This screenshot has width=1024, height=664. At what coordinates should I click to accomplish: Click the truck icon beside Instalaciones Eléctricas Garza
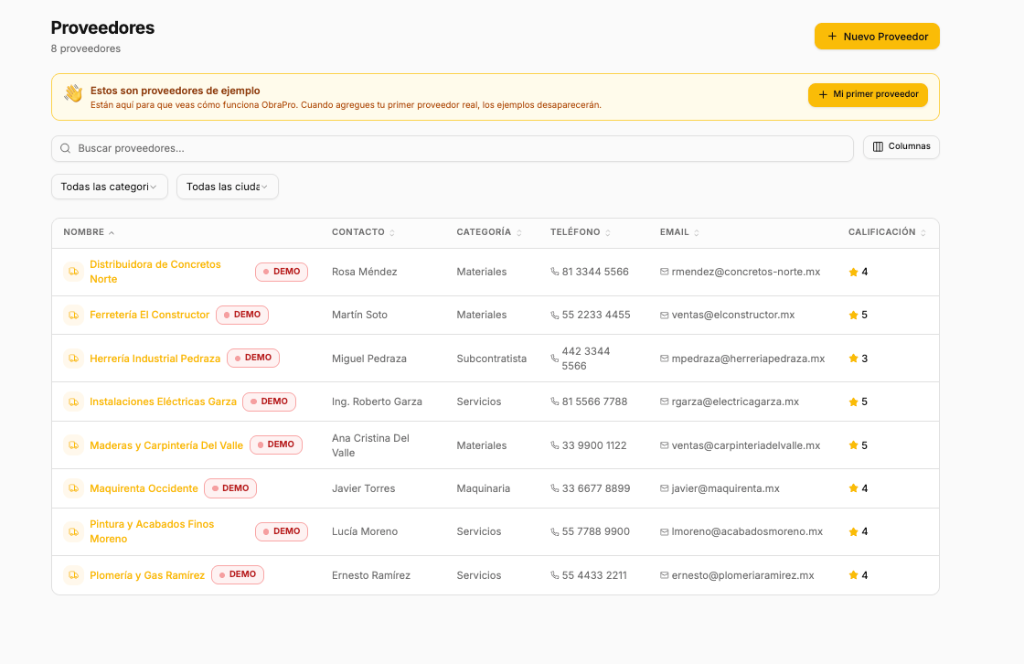73,402
